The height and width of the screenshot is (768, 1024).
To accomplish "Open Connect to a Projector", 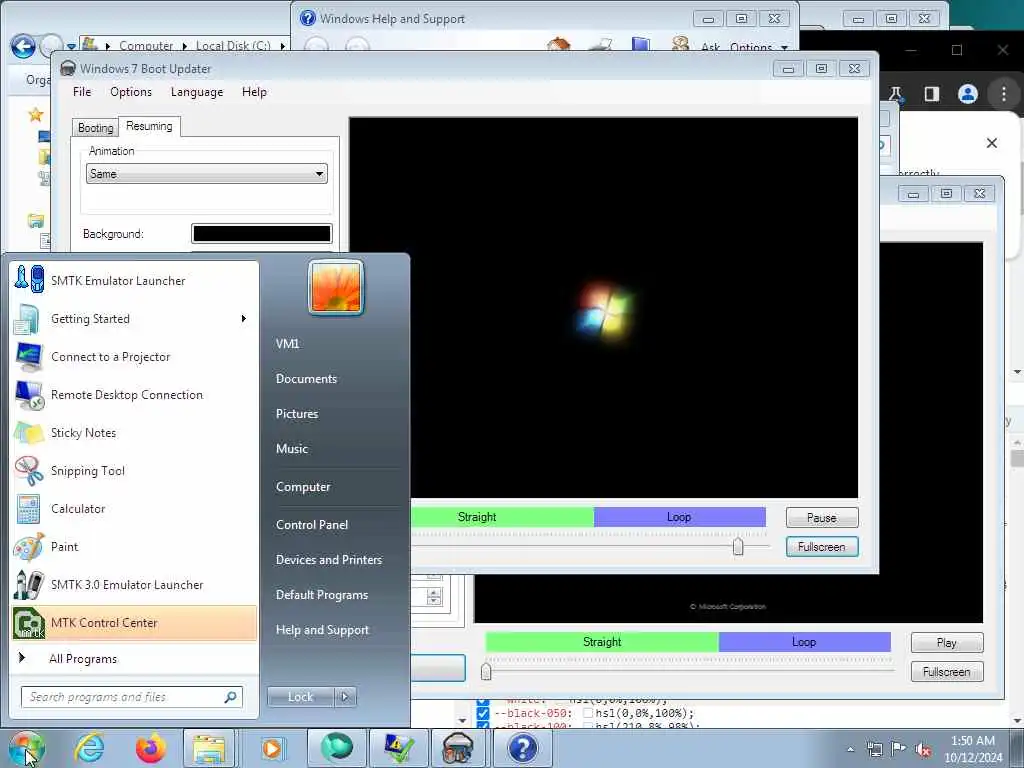I will click(134, 357).
